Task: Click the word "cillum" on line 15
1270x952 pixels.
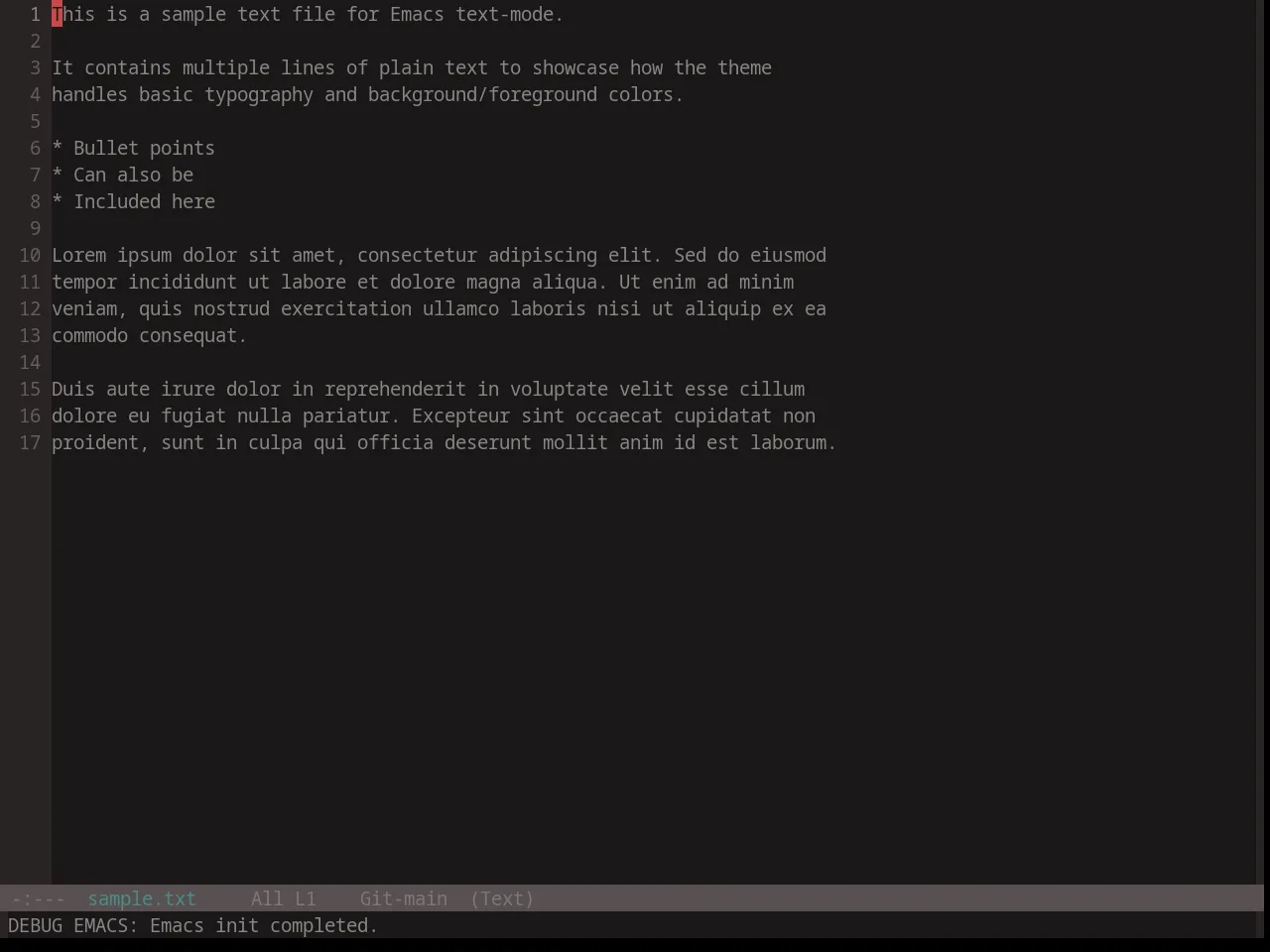Action: pyautogui.click(x=772, y=390)
